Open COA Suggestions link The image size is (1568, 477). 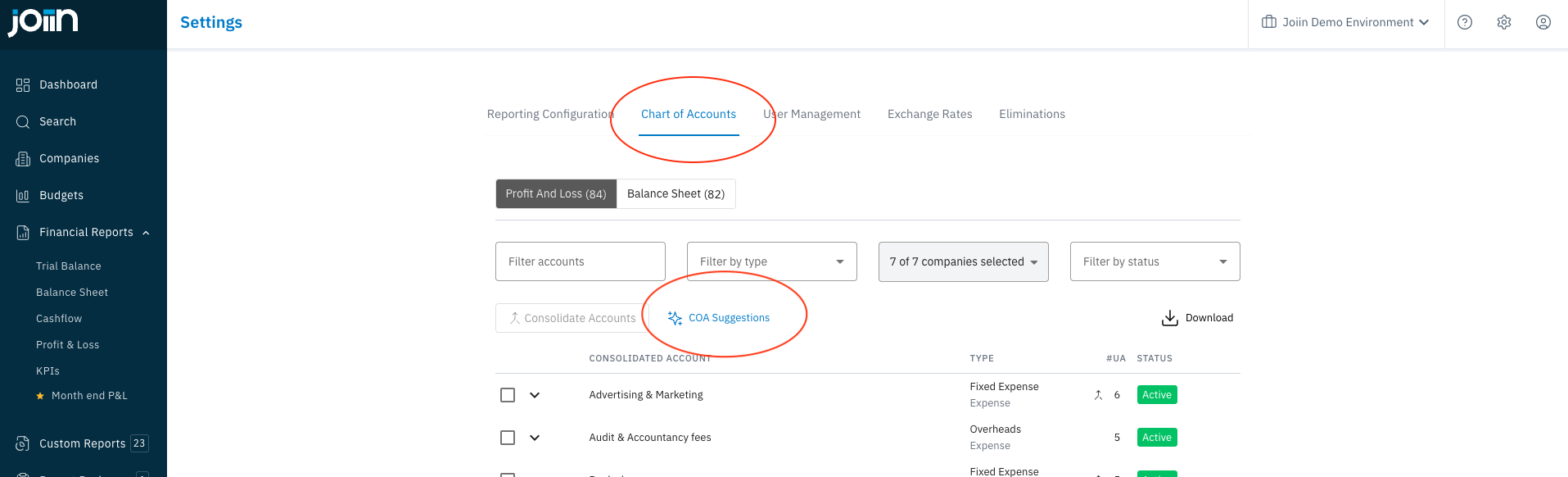point(729,318)
